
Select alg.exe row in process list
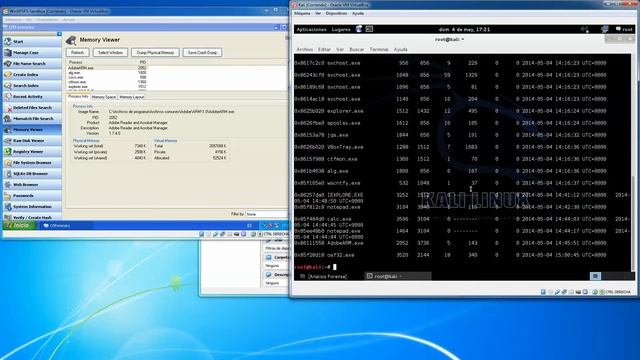[x=107, y=73]
